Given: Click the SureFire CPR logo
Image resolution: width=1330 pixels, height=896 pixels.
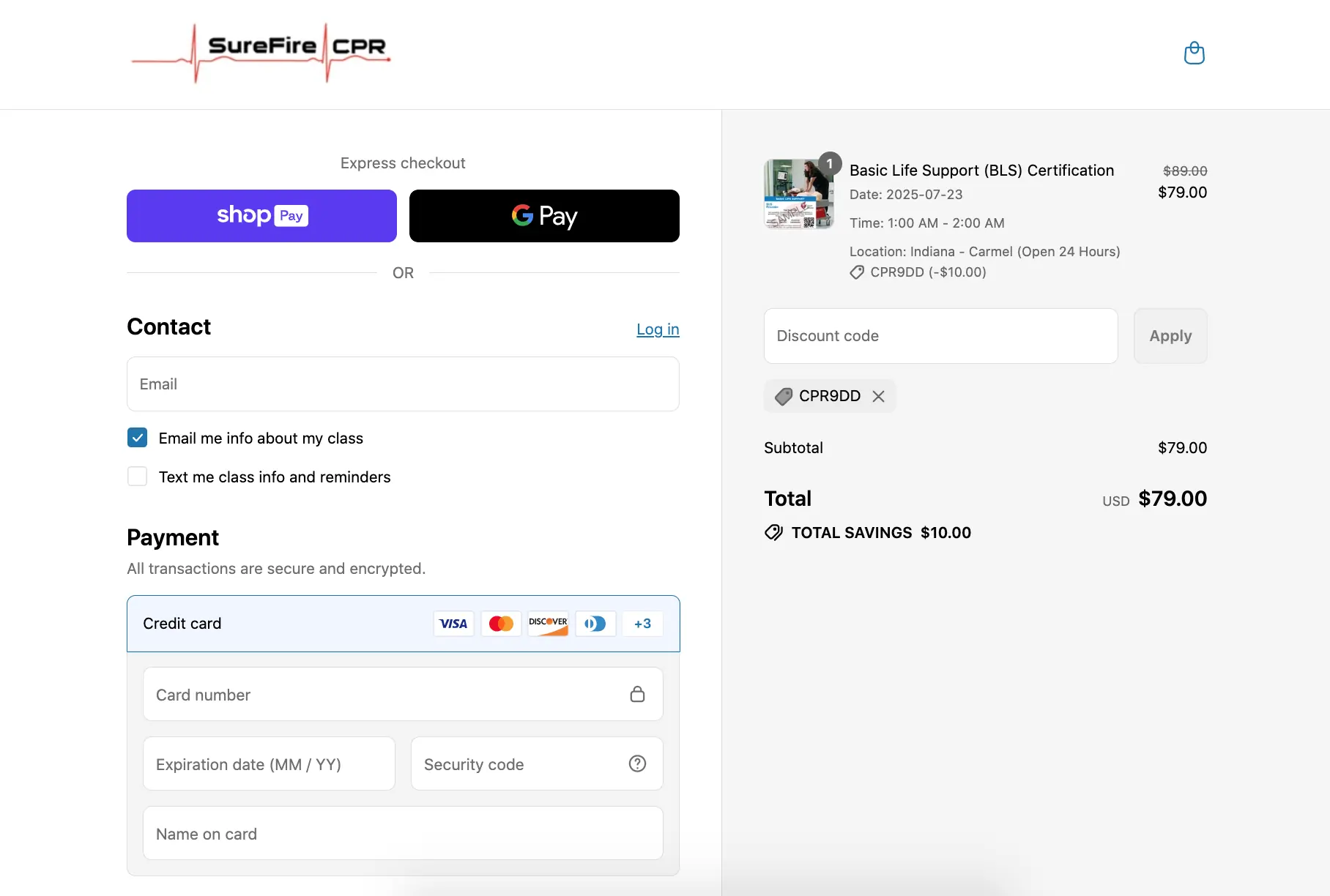Looking at the screenshot, I should click(261, 53).
